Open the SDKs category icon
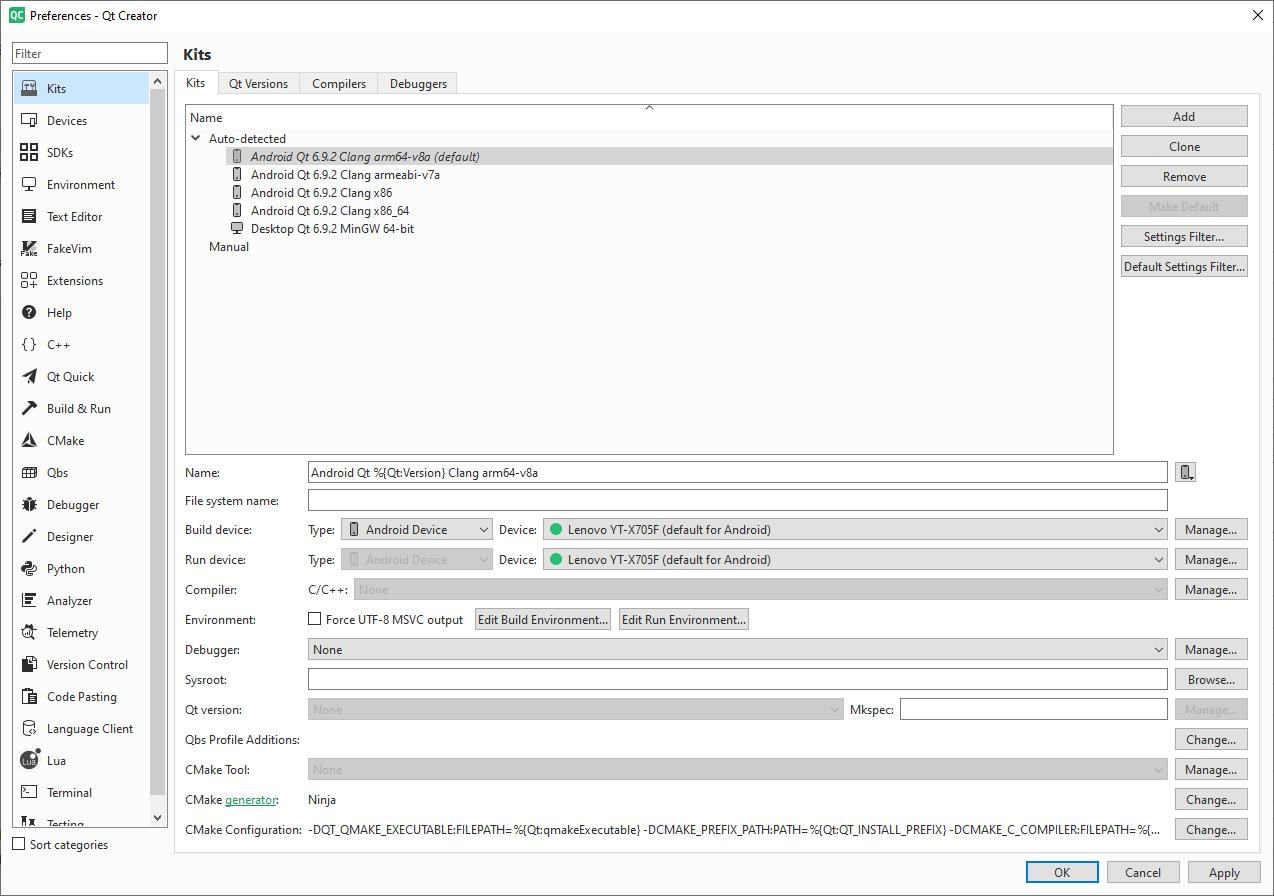1274x896 pixels. pyautogui.click(x=29, y=153)
